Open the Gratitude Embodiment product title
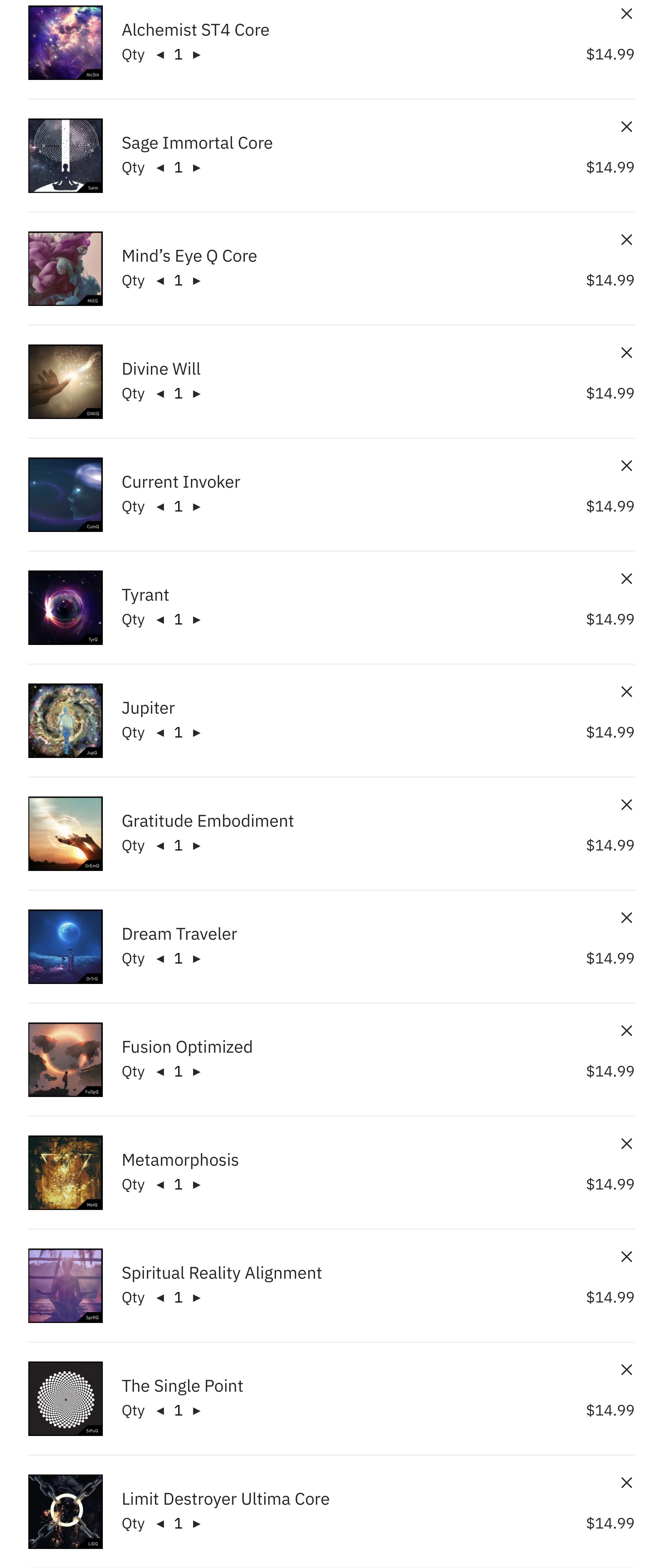 207,821
